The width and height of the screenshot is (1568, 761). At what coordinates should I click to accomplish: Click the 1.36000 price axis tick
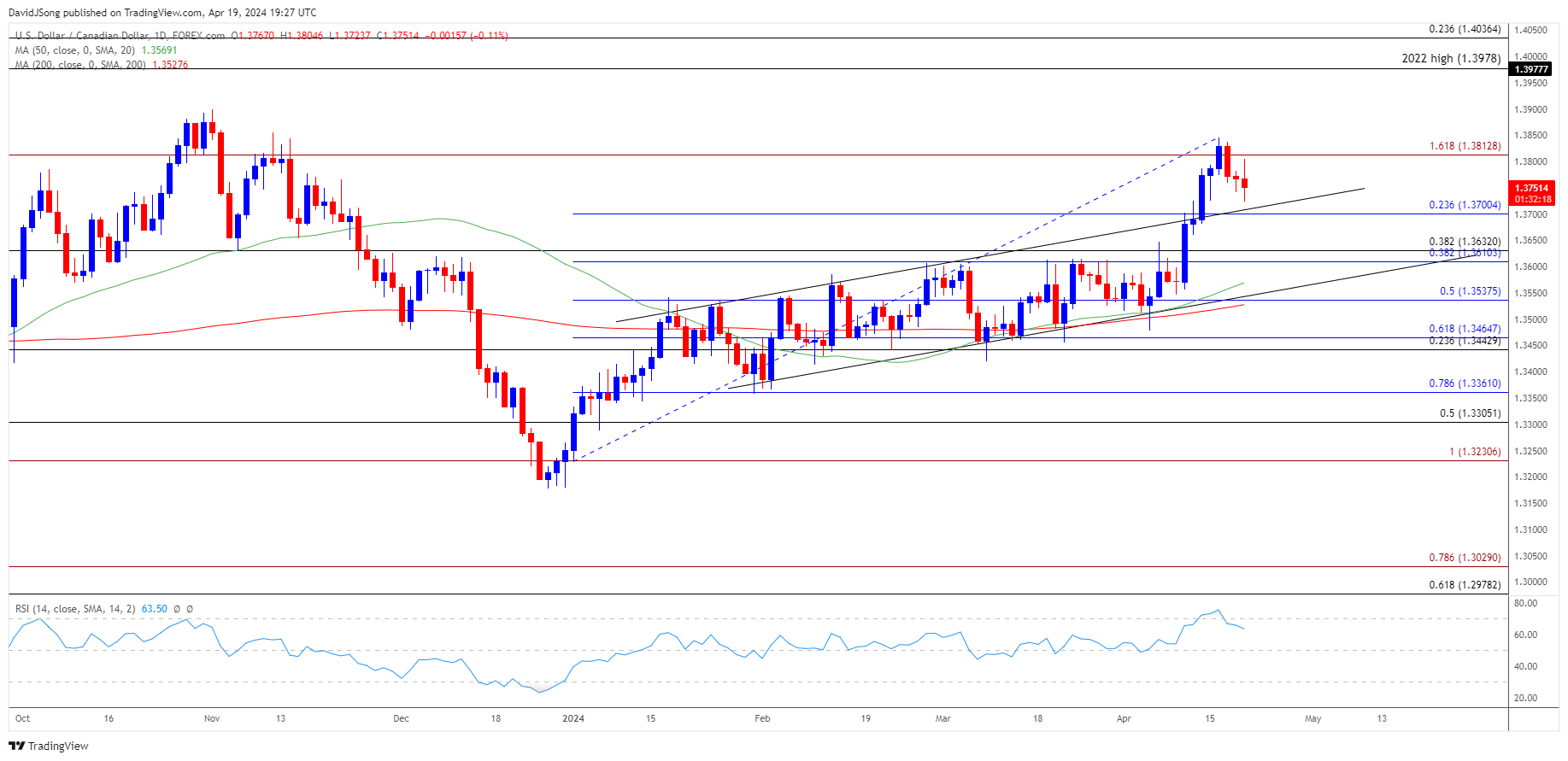click(x=1530, y=266)
